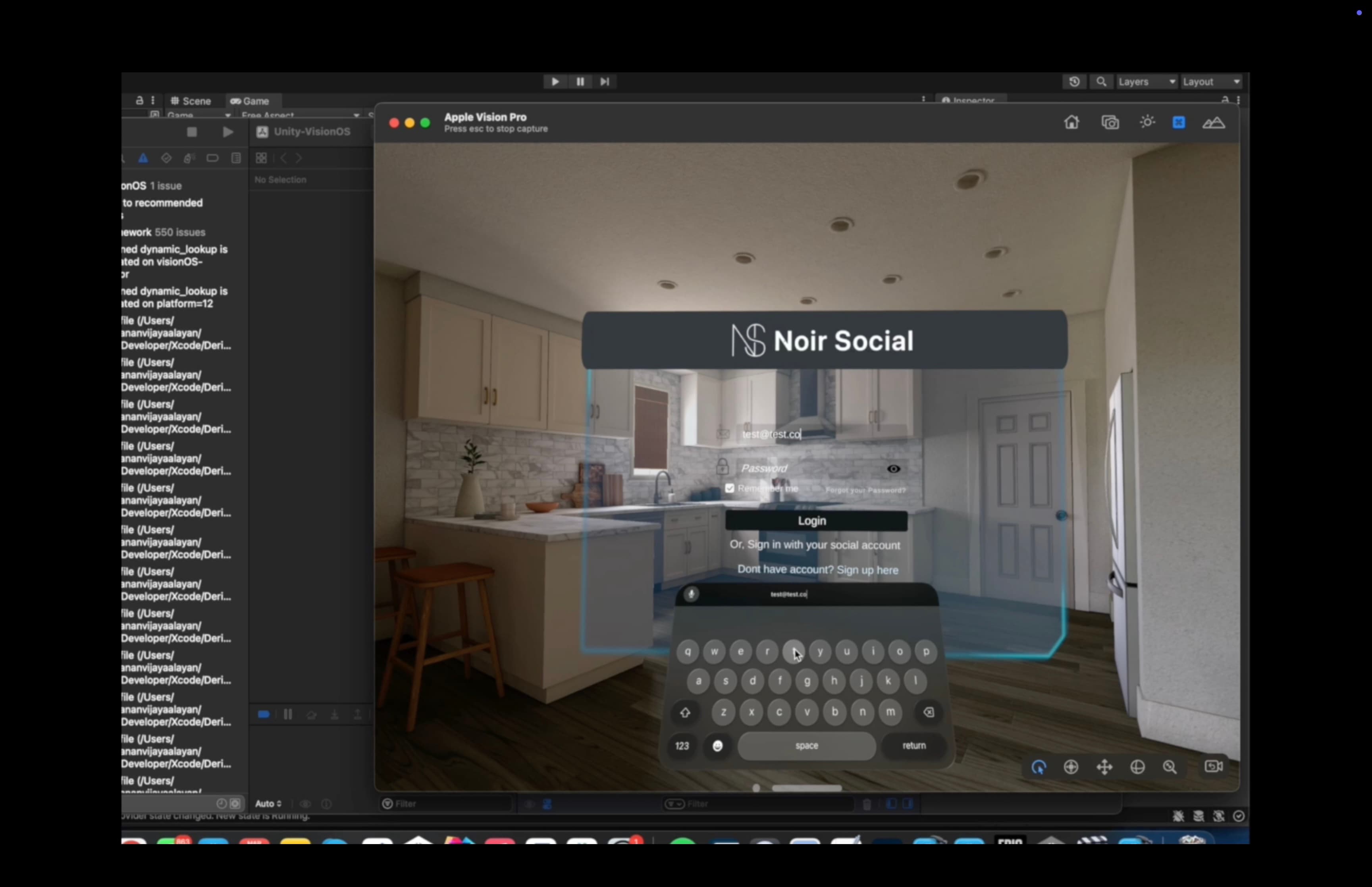Toggle the lock icon beside the Scene tab

click(139, 100)
